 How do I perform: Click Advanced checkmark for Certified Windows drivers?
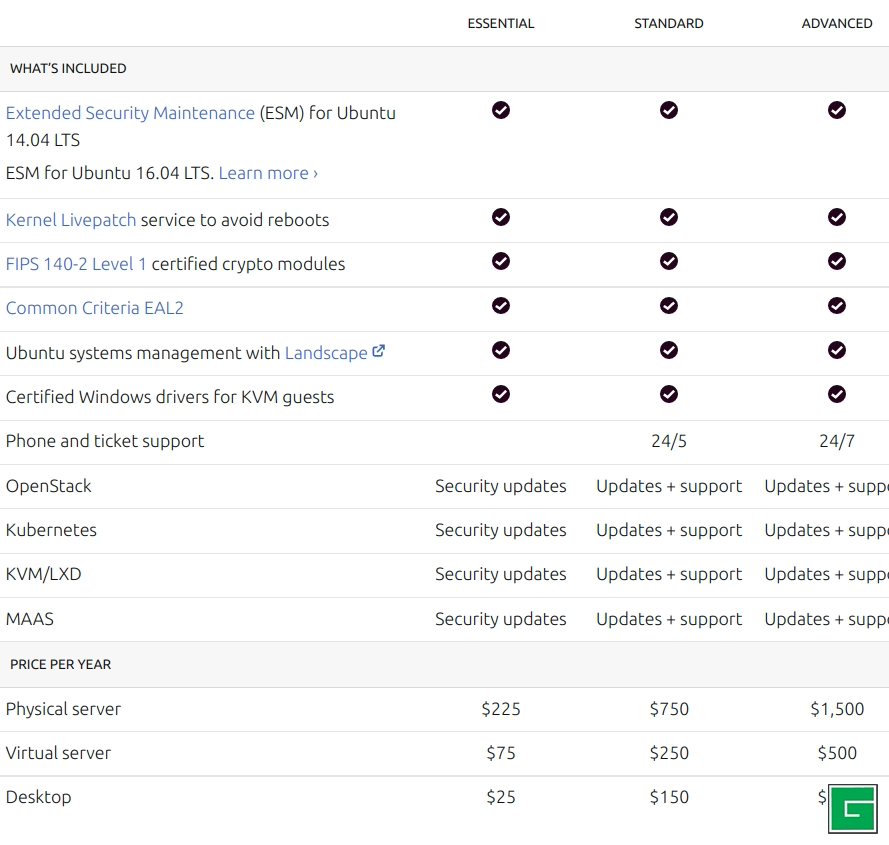[x=837, y=394]
